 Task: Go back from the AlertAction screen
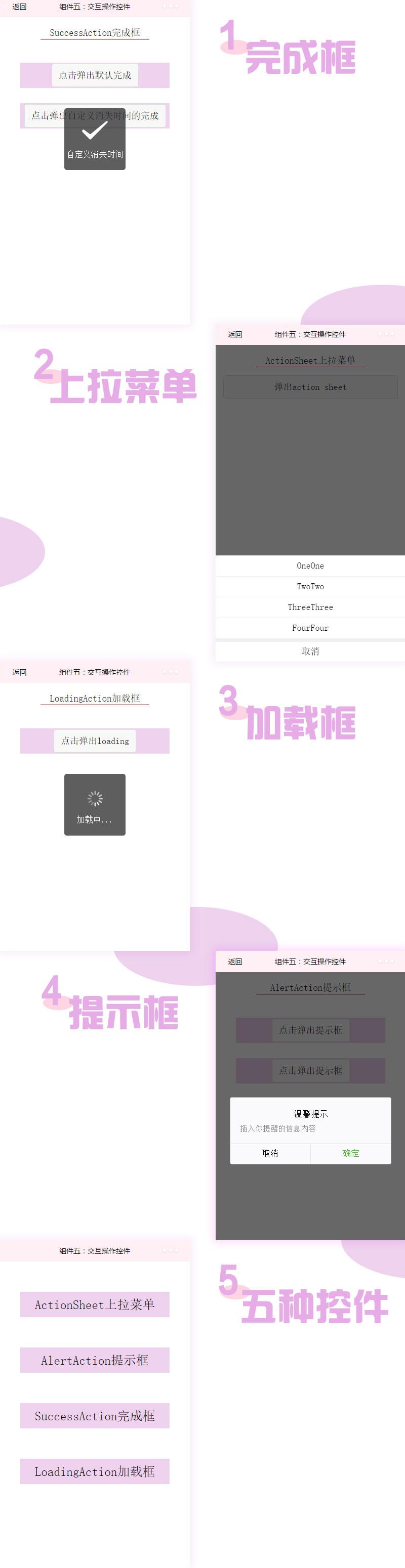(x=235, y=961)
